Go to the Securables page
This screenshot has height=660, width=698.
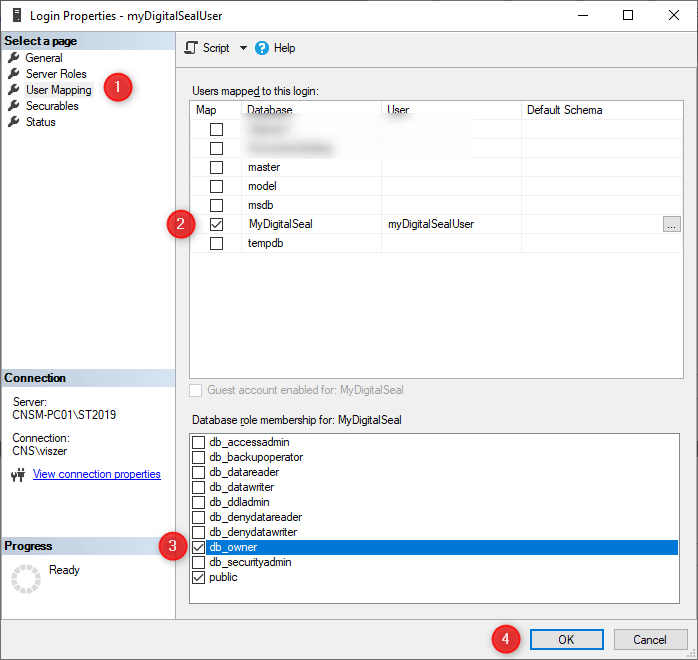[52, 106]
